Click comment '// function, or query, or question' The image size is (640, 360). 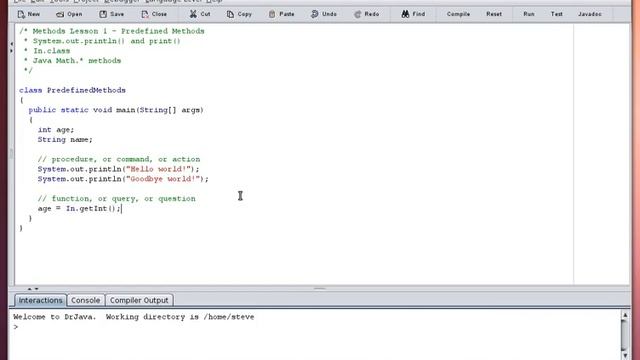(116, 198)
